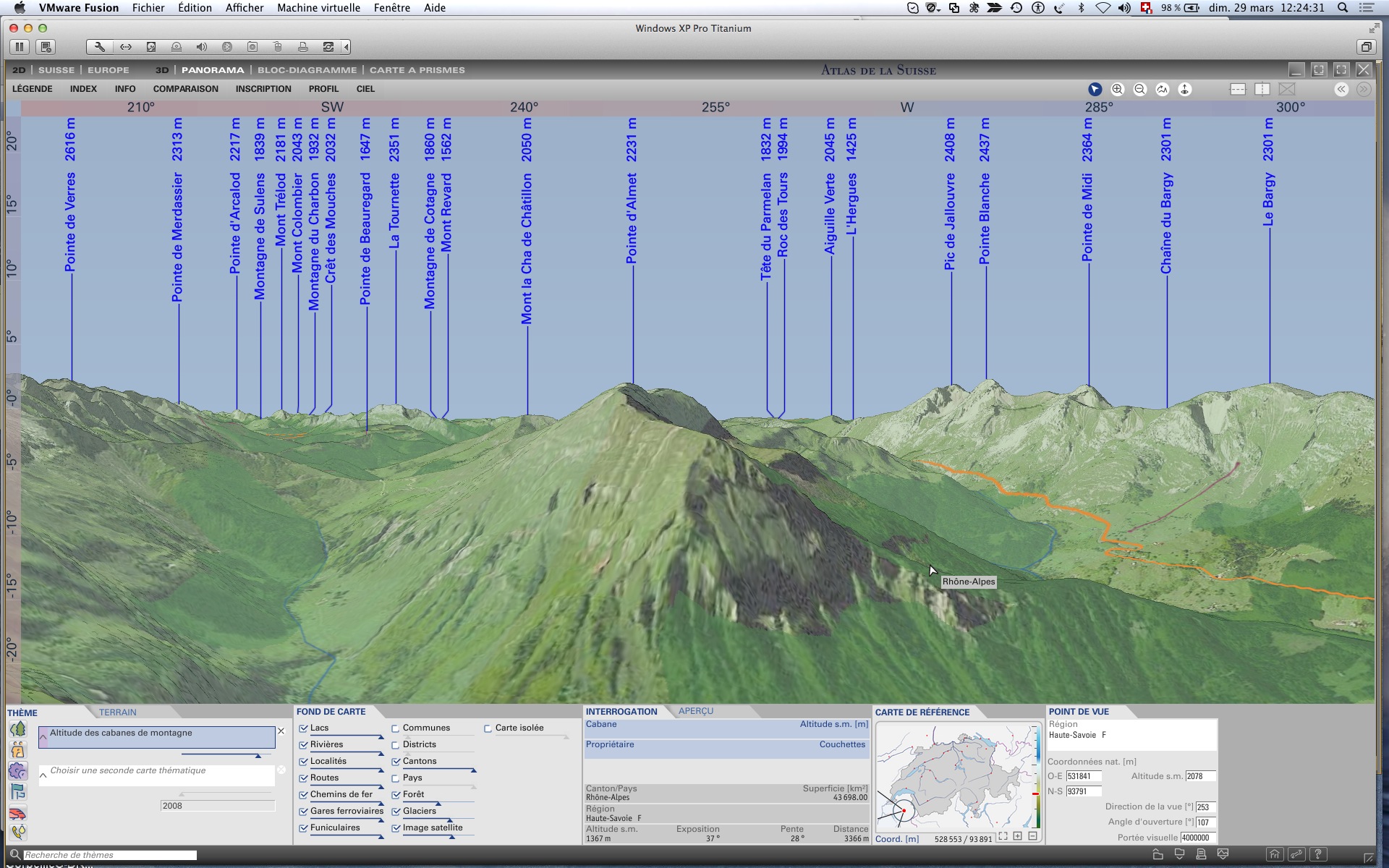Select the zoom in magnifier tool
Screen dimensions: 1389x868
[x=1117, y=89]
